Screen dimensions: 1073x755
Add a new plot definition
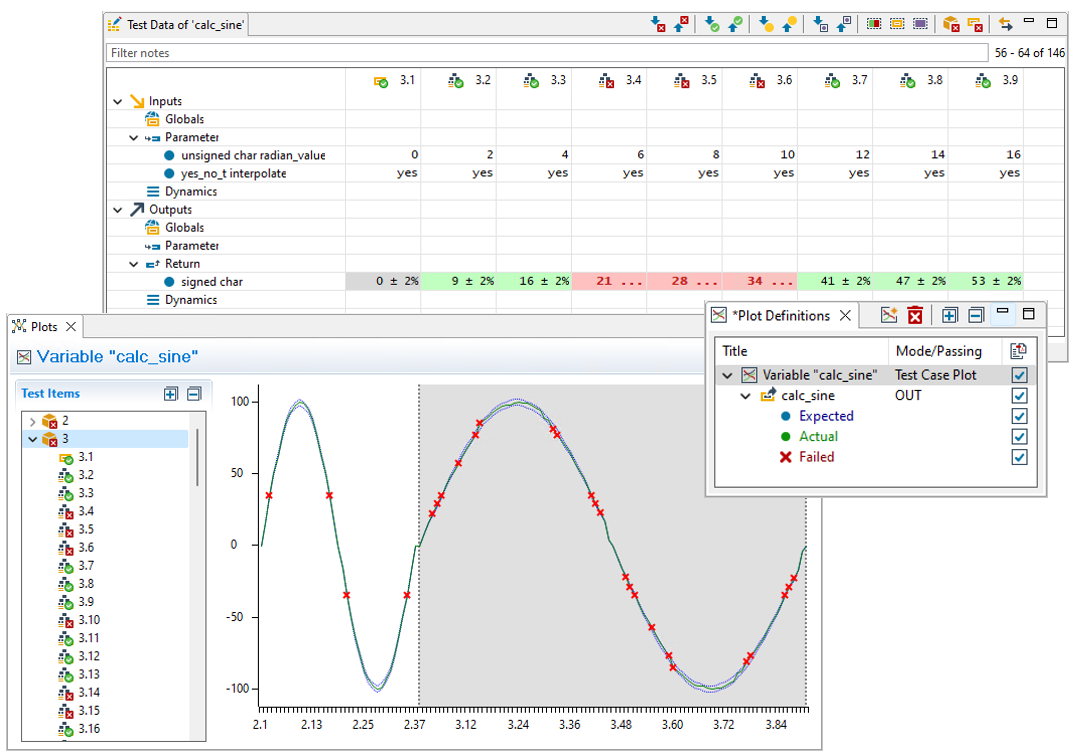[x=888, y=316]
